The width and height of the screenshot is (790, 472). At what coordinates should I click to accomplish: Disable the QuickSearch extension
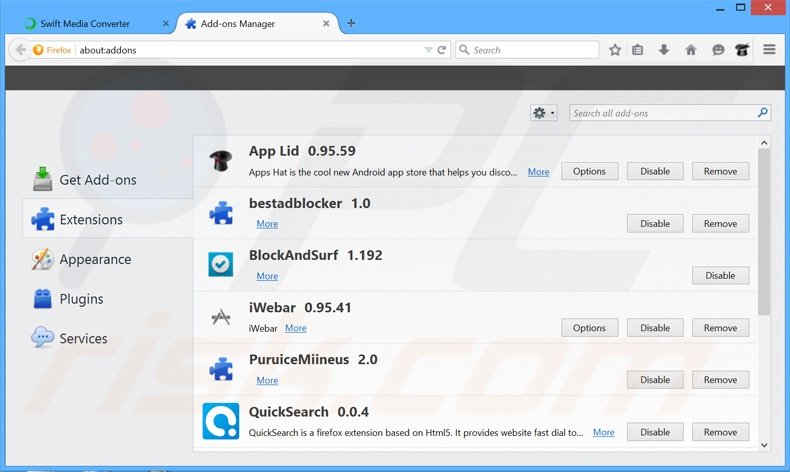point(655,432)
